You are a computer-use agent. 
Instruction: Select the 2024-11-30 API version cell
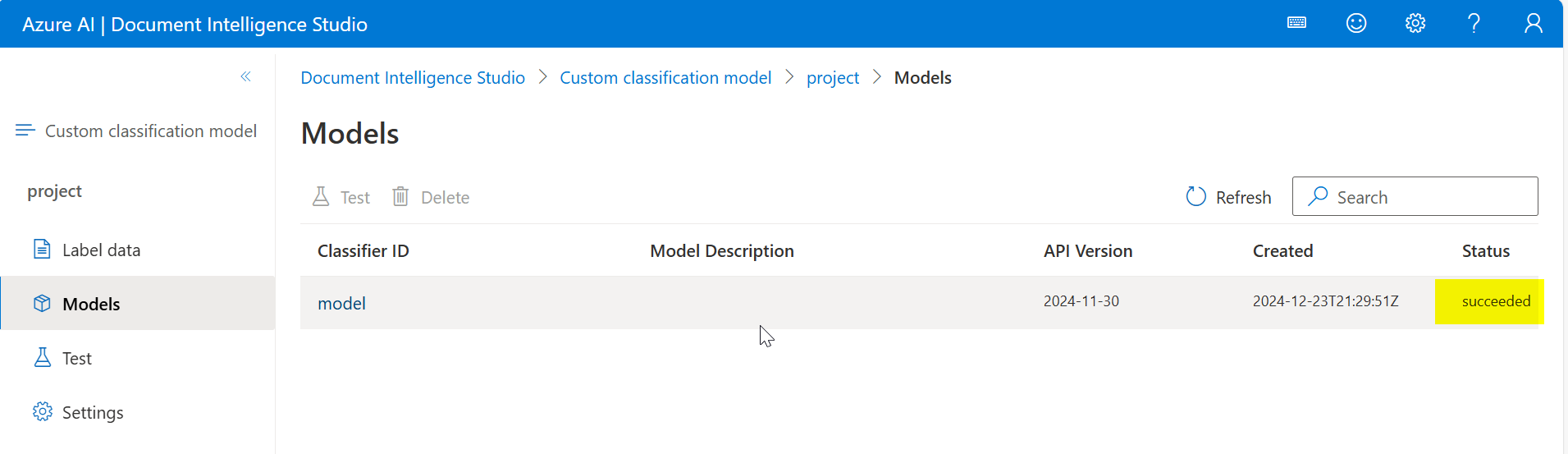pyautogui.click(x=1081, y=301)
